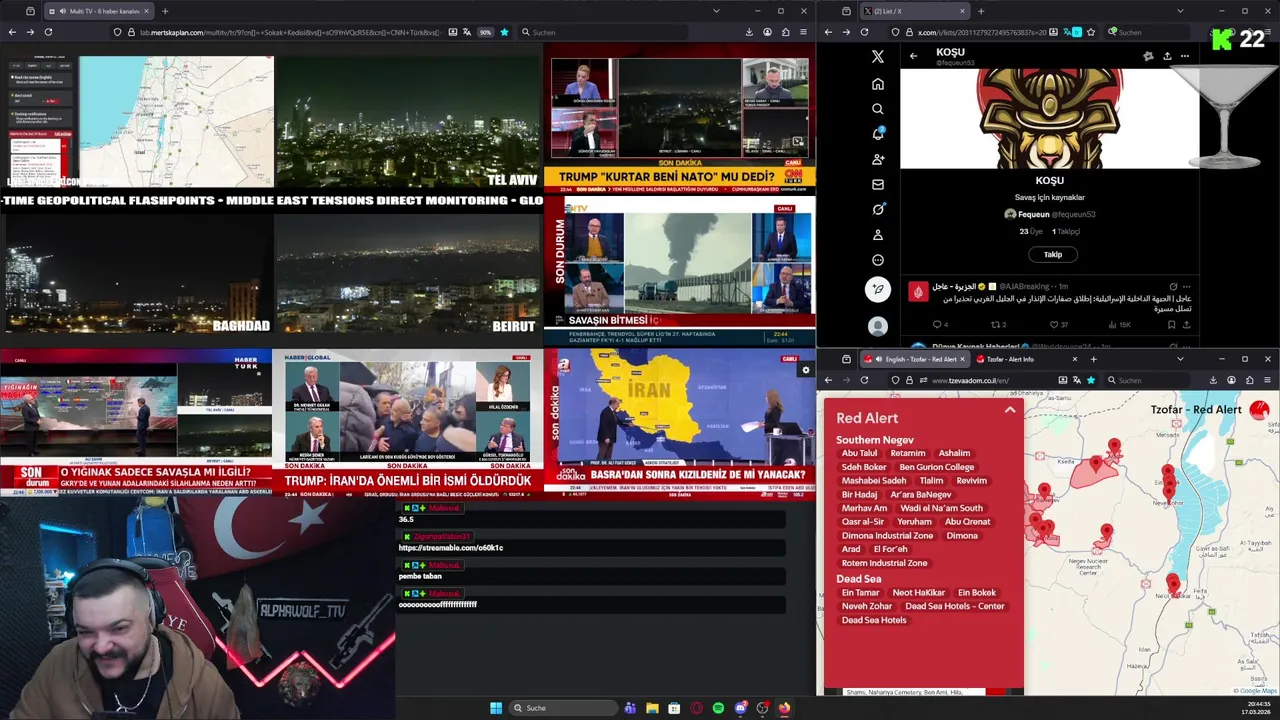Select the '(2) List / X' tab

(x=915, y=11)
